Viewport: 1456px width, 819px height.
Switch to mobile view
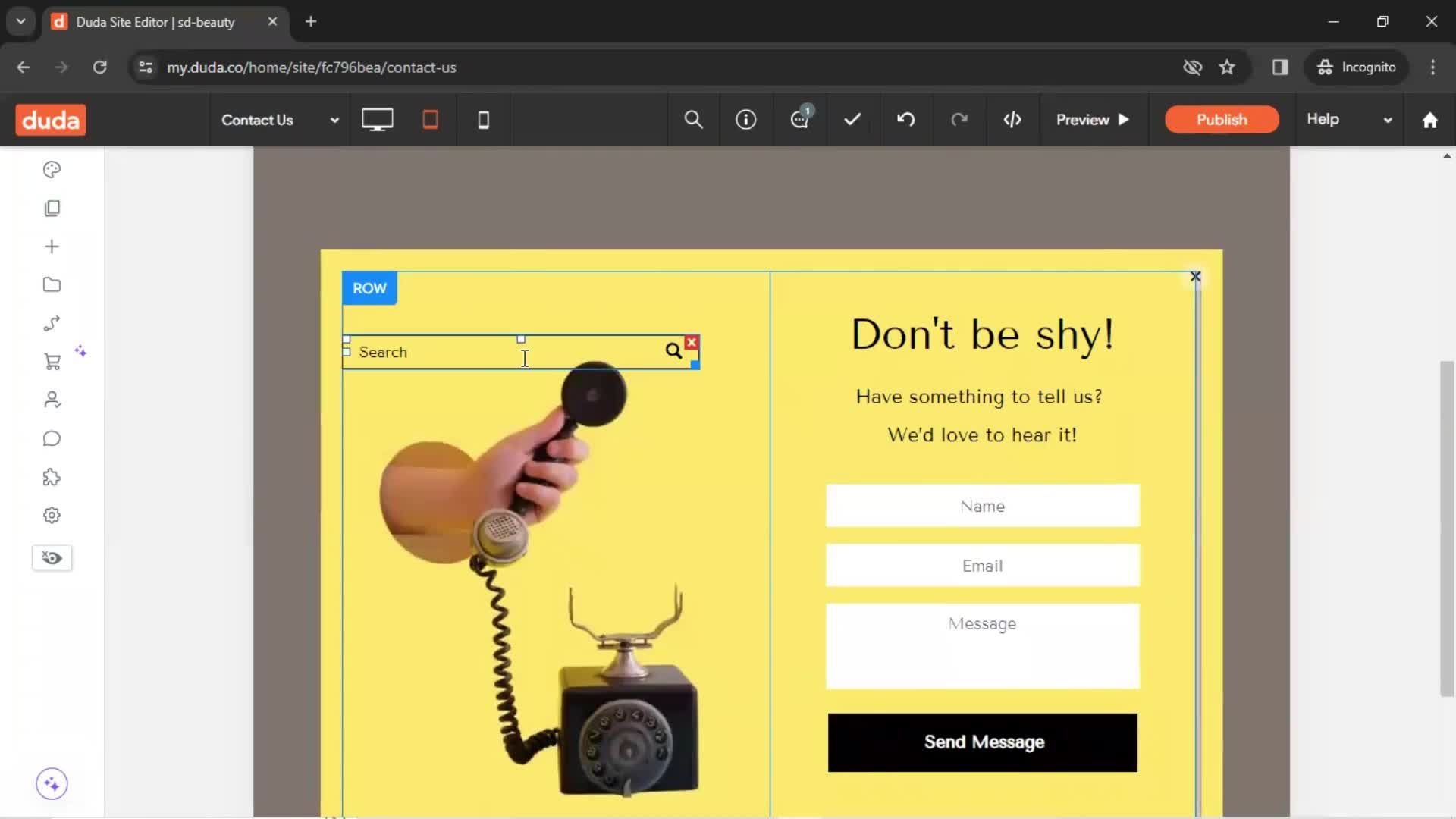click(483, 120)
